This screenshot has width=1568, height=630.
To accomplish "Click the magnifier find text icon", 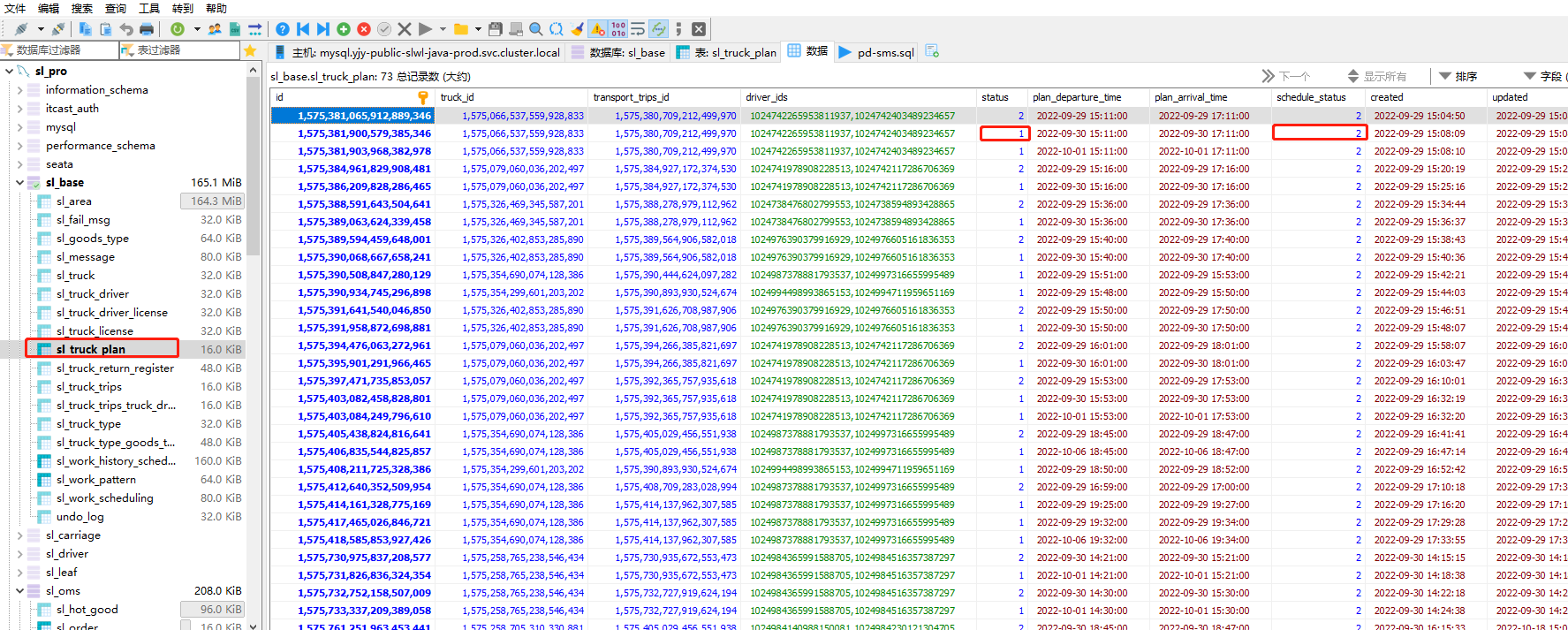I will (536, 29).
